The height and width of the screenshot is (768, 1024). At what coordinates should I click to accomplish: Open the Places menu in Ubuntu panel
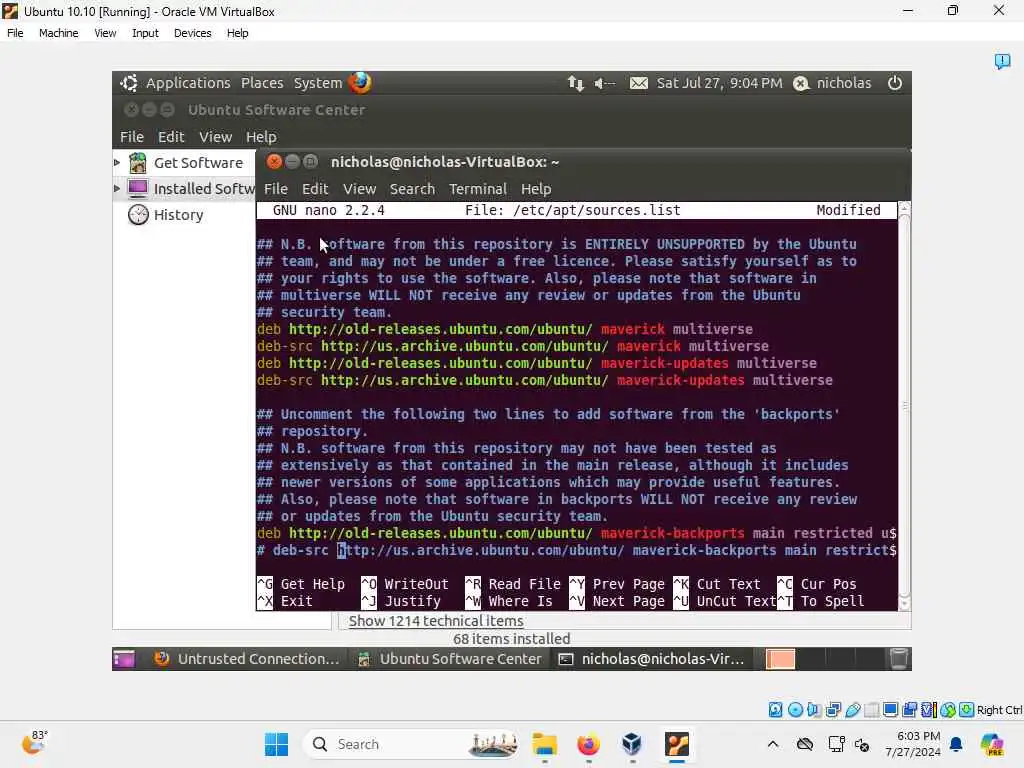point(262,83)
